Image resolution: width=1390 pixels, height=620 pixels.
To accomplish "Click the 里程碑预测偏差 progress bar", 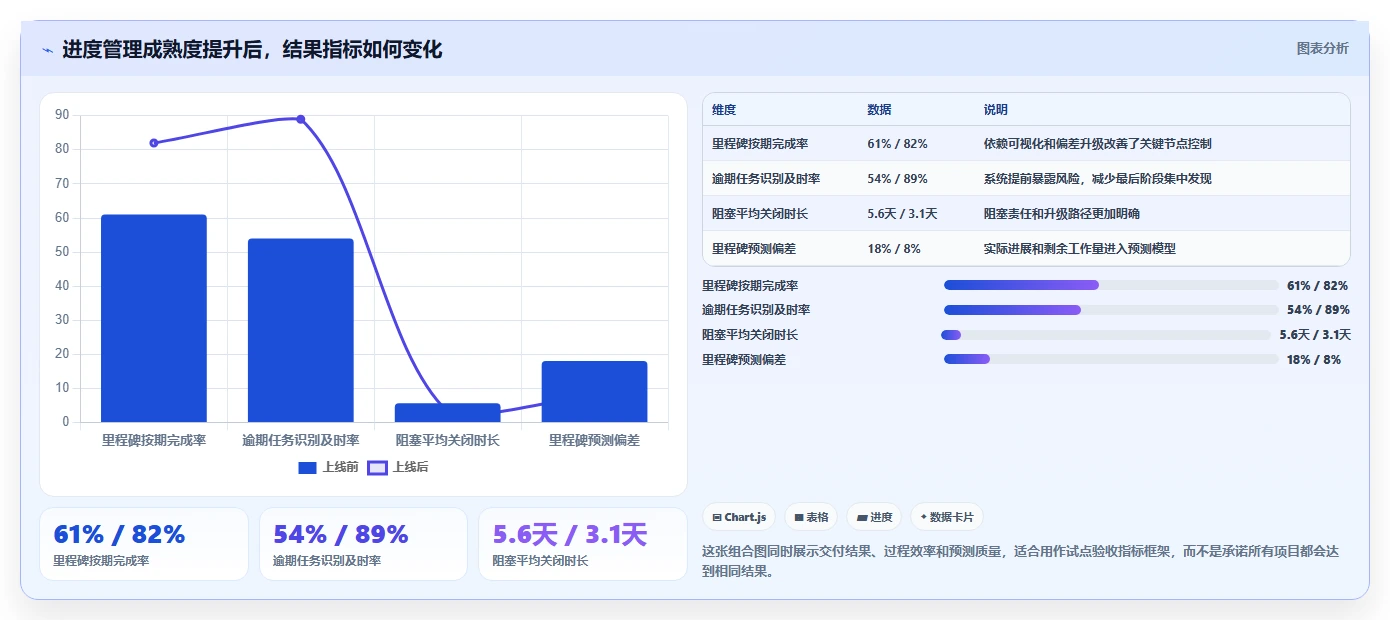I will tap(1111, 359).
